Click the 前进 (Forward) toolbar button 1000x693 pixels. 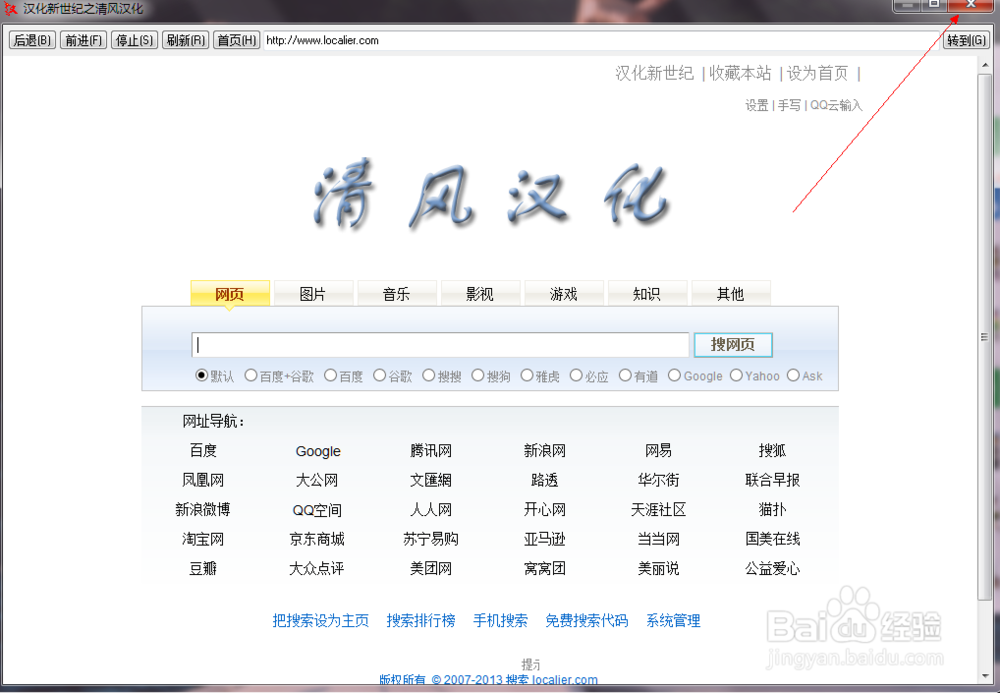click(x=82, y=40)
